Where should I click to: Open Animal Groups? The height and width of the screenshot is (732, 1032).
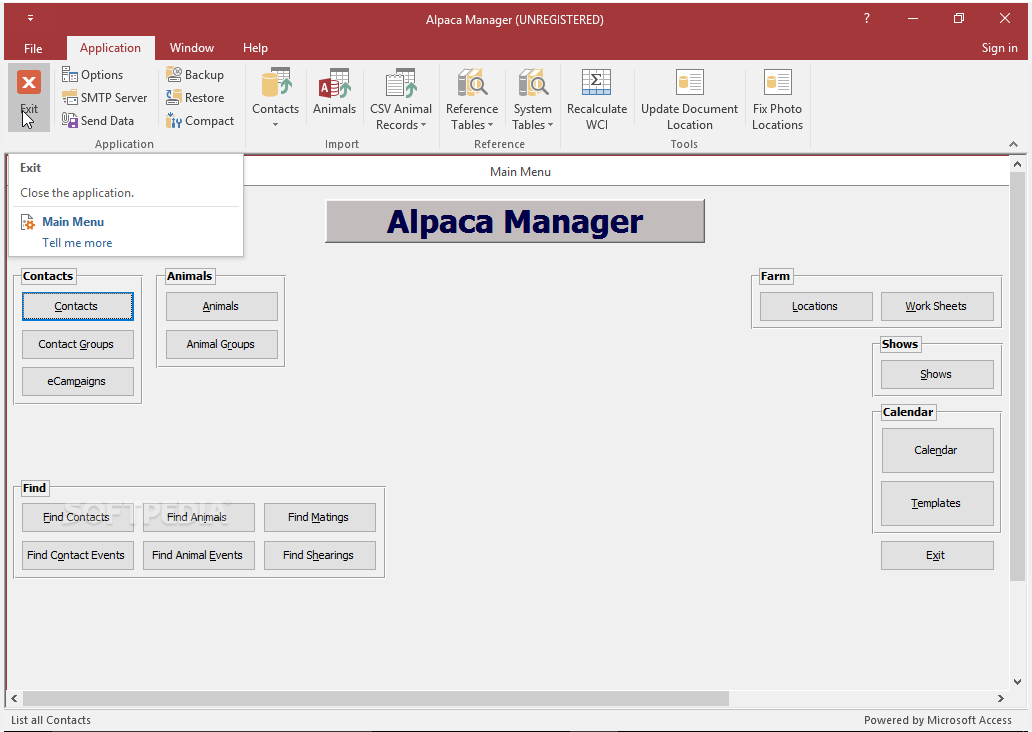coord(221,344)
